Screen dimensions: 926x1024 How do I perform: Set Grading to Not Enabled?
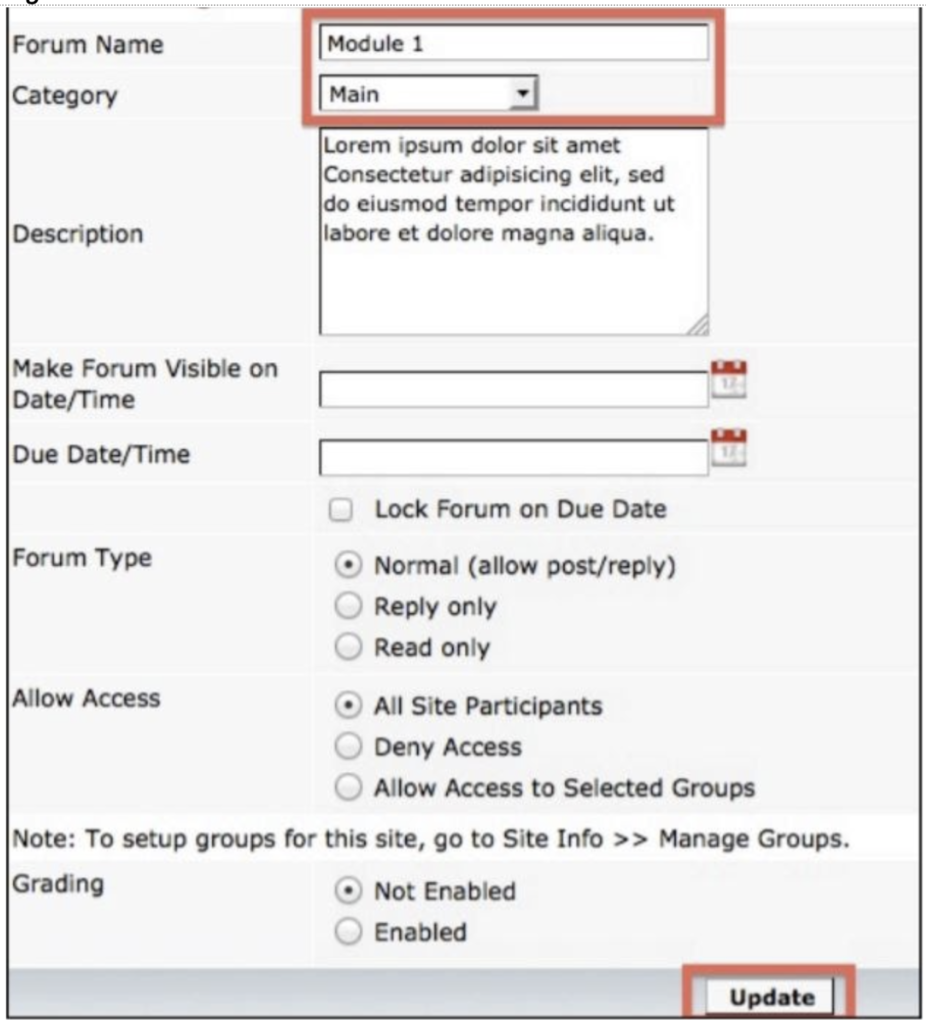[348, 891]
